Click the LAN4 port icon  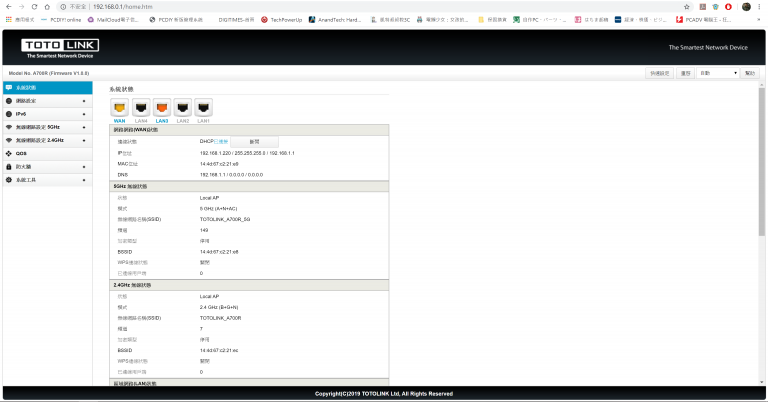pyautogui.click(x=141, y=108)
